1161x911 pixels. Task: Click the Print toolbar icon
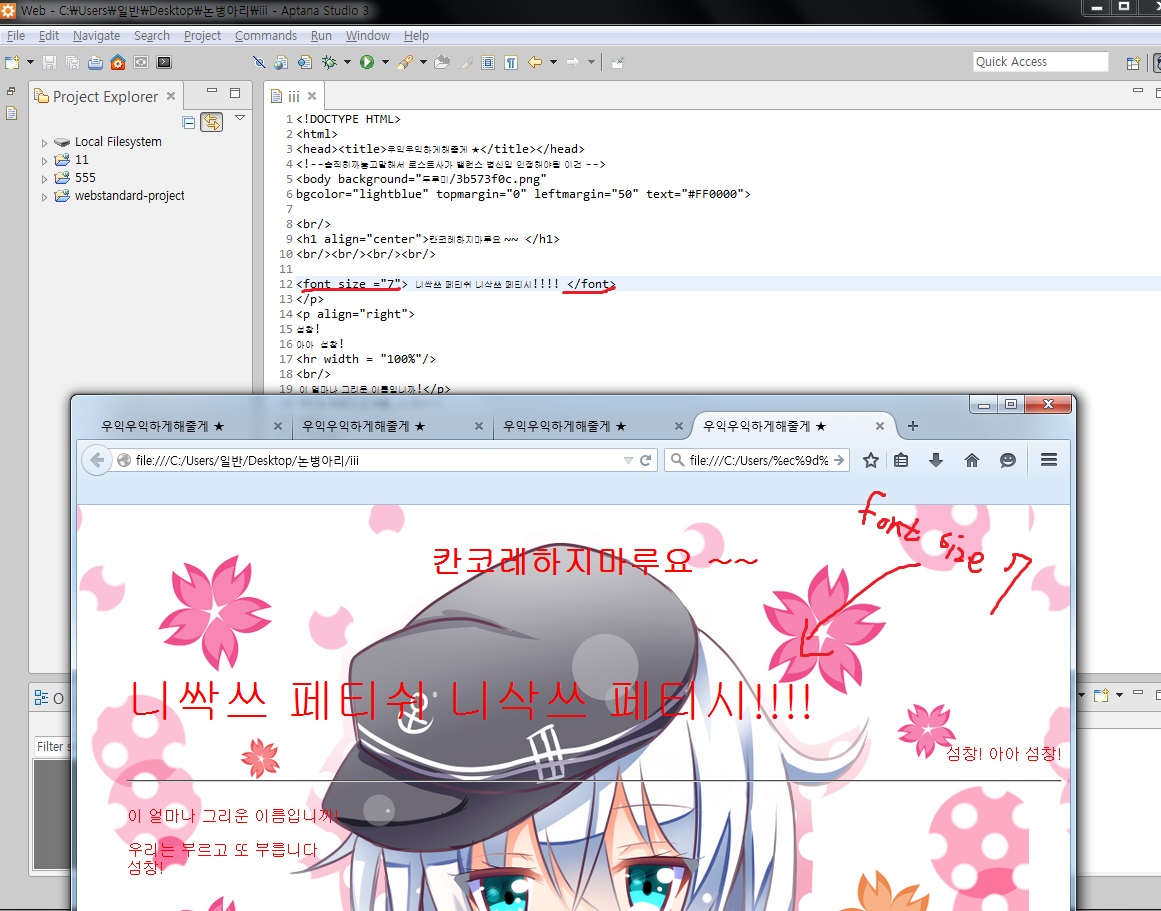pos(96,62)
